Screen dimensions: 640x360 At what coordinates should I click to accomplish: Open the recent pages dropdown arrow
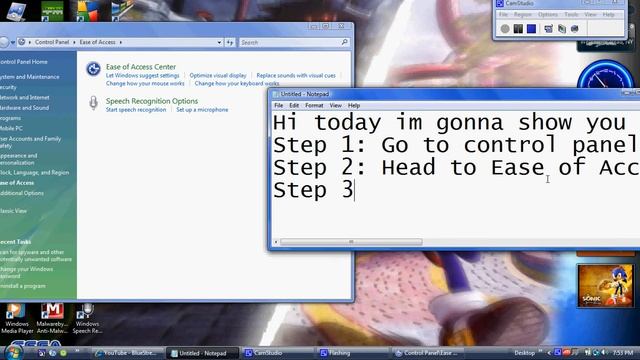click(x=13, y=42)
